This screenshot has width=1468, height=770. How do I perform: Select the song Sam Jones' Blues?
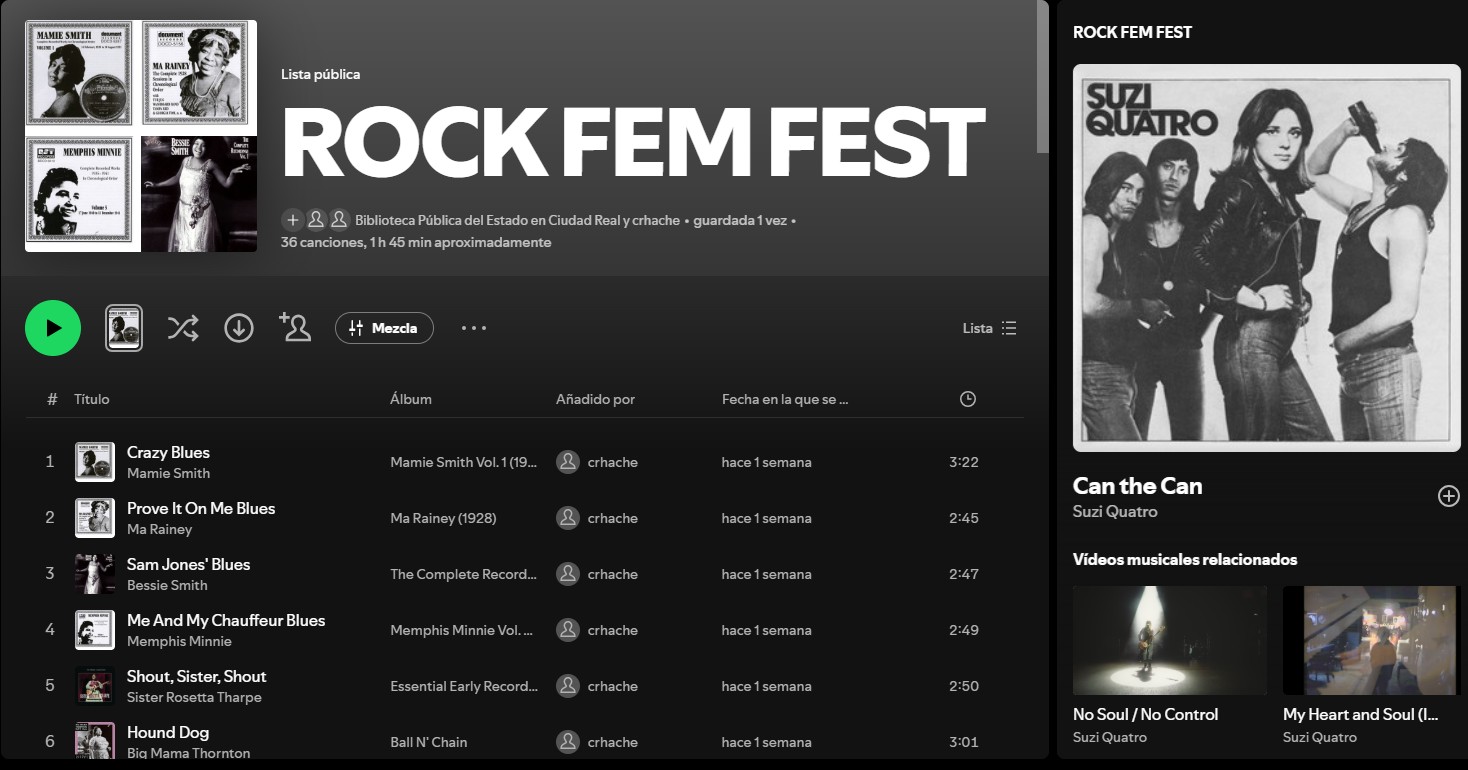(189, 564)
